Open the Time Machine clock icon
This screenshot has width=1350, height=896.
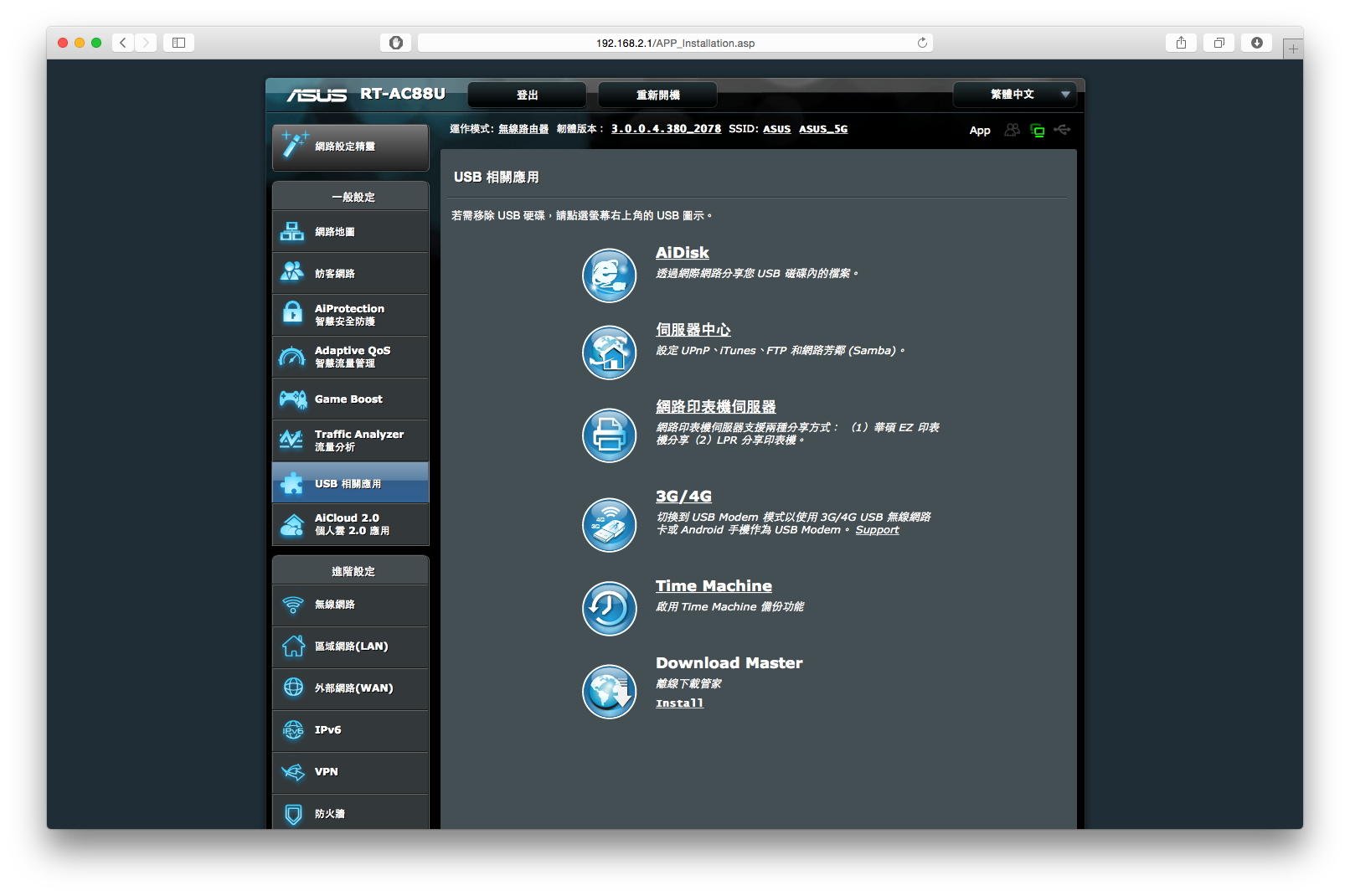(609, 609)
